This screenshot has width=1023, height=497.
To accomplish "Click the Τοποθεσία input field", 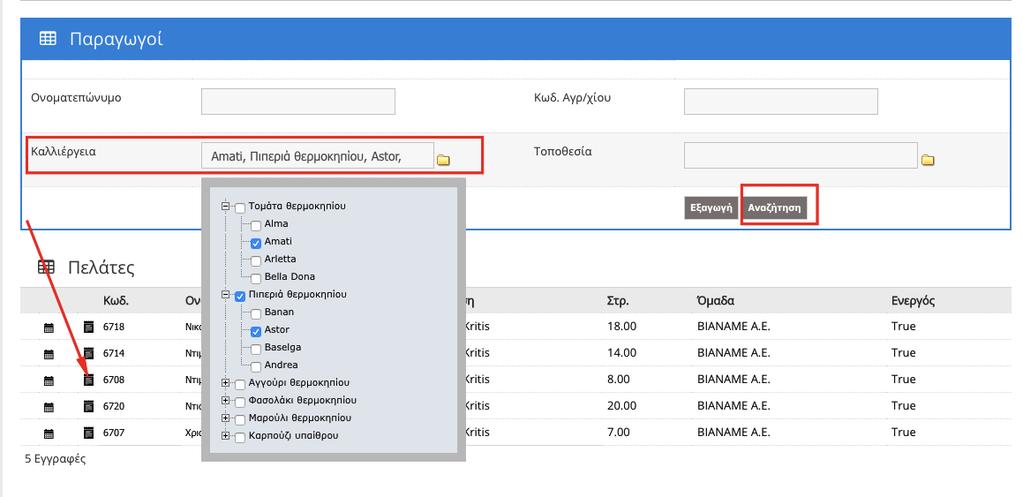I will point(801,156).
